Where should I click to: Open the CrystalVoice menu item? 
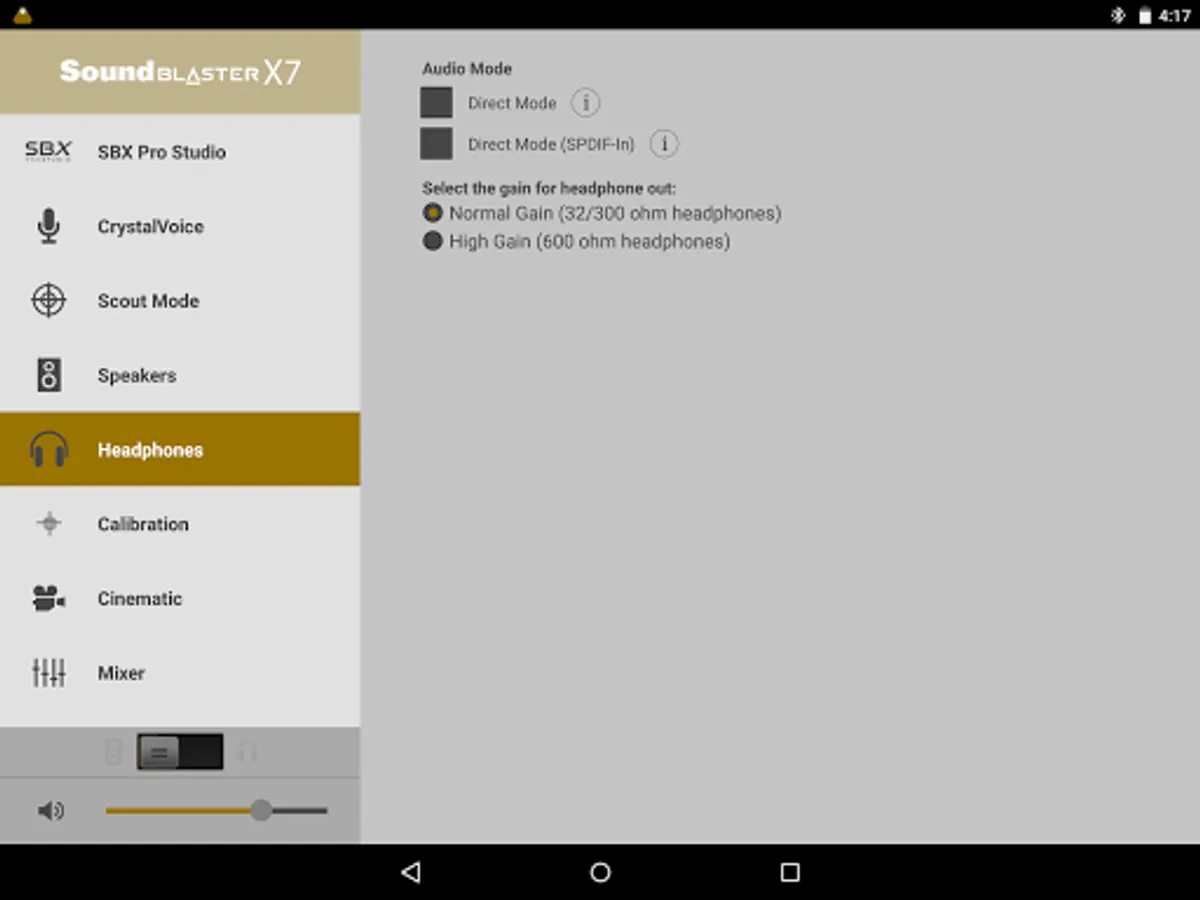(x=180, y=226)
